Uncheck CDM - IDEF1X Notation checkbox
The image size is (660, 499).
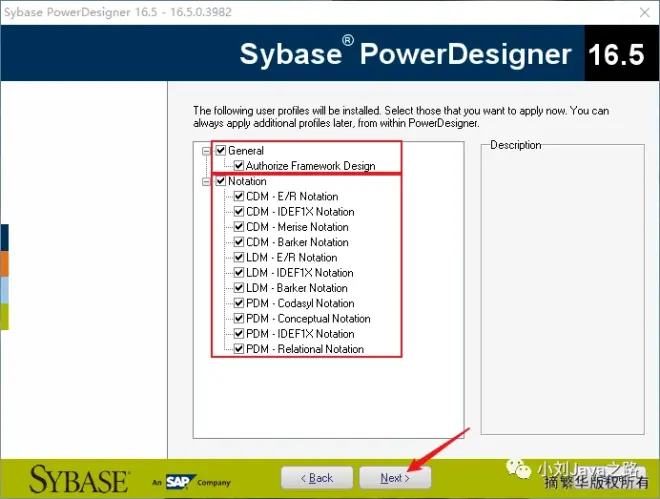click(239, 211)
